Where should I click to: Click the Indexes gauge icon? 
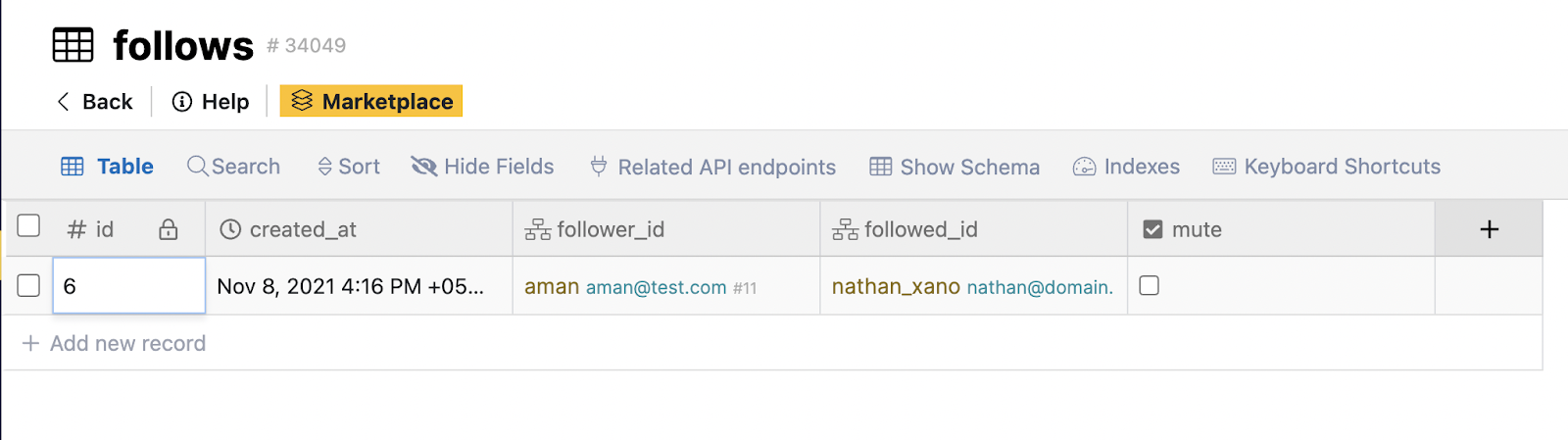click(1084, 167)
